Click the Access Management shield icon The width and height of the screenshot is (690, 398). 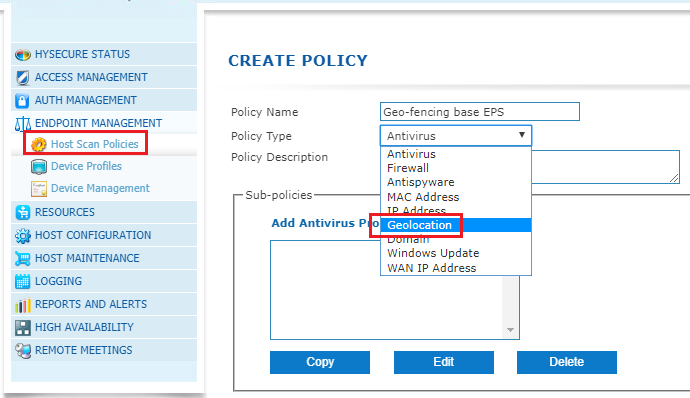pyautogui.click(x=22, y=77)
